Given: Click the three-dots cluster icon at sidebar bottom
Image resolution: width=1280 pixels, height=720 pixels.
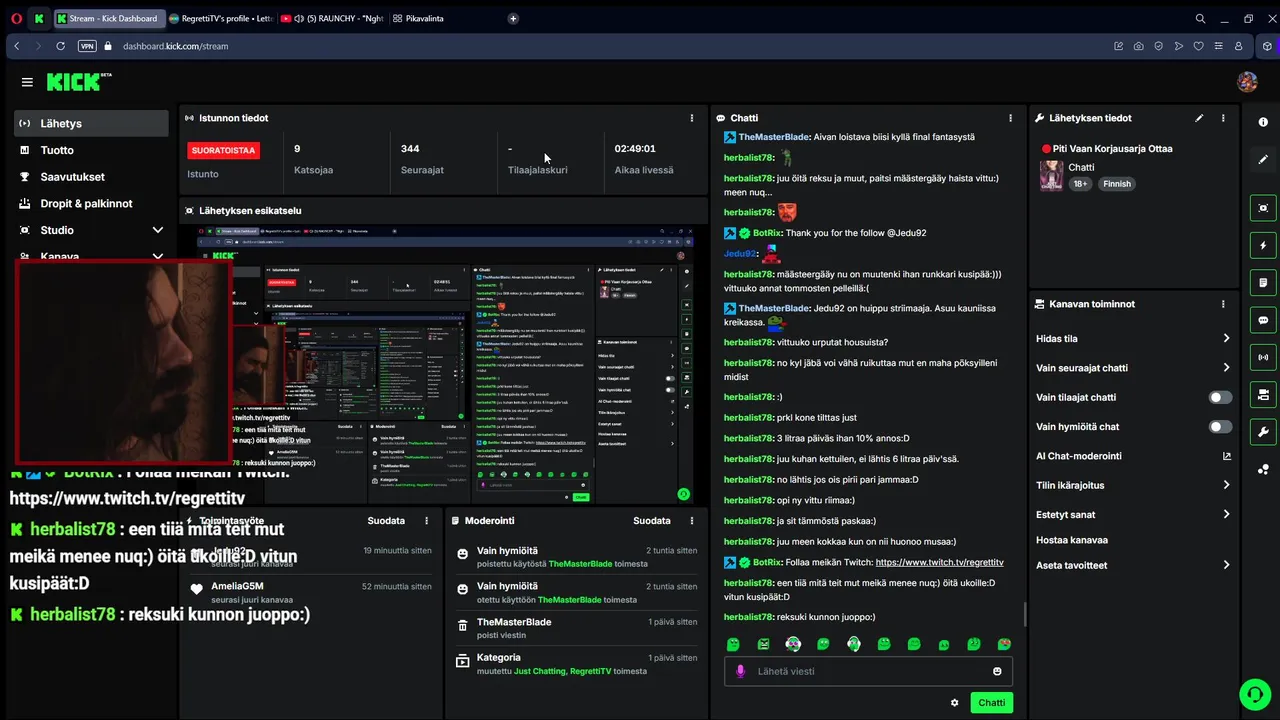Looking at the screenshot, I should click(1263, 469).
